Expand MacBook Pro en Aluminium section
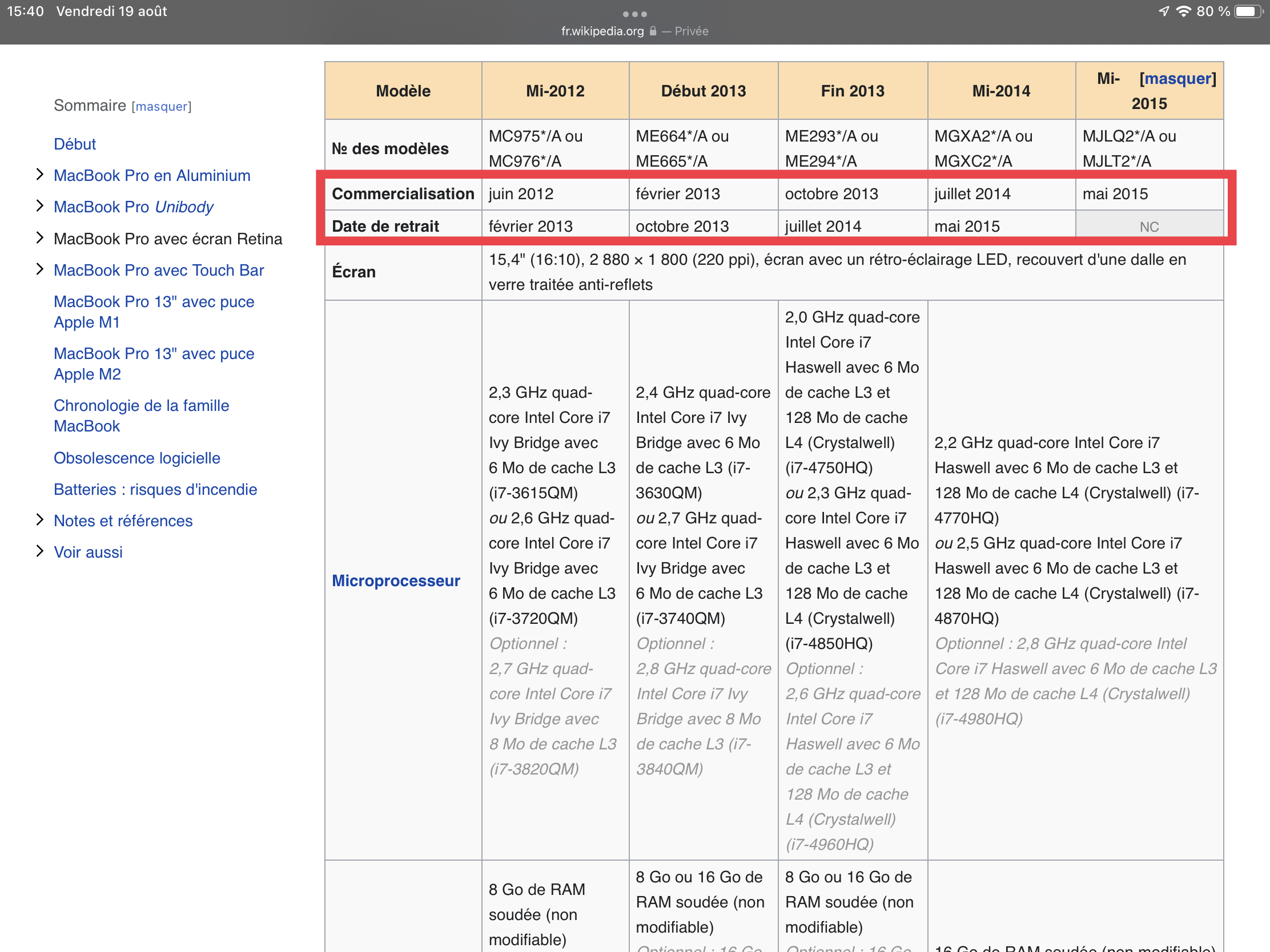The height and width of the screenshot is (952, 1270). click(x=39, y=175)
